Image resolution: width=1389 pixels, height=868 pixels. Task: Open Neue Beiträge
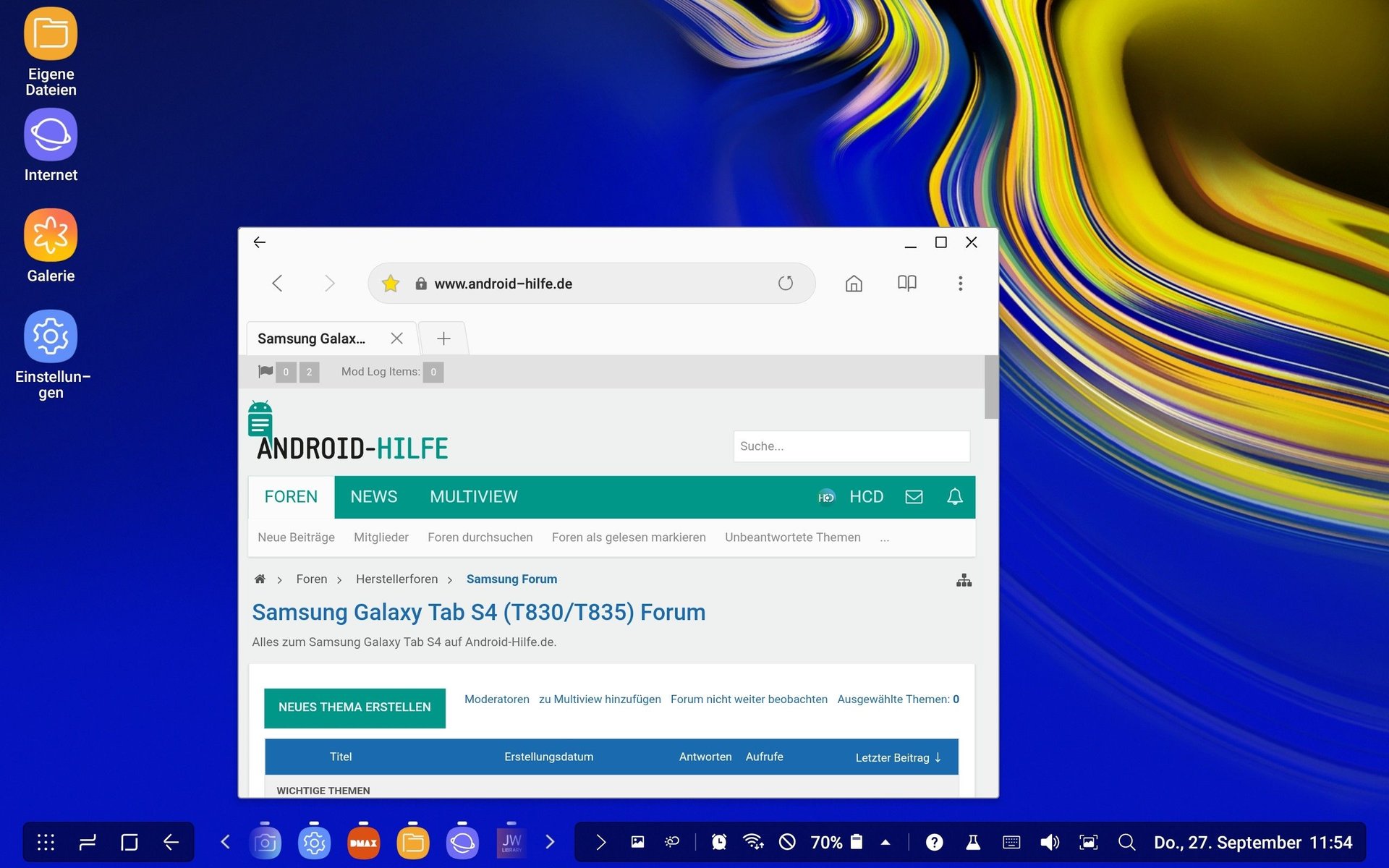(x=296, y=537)
